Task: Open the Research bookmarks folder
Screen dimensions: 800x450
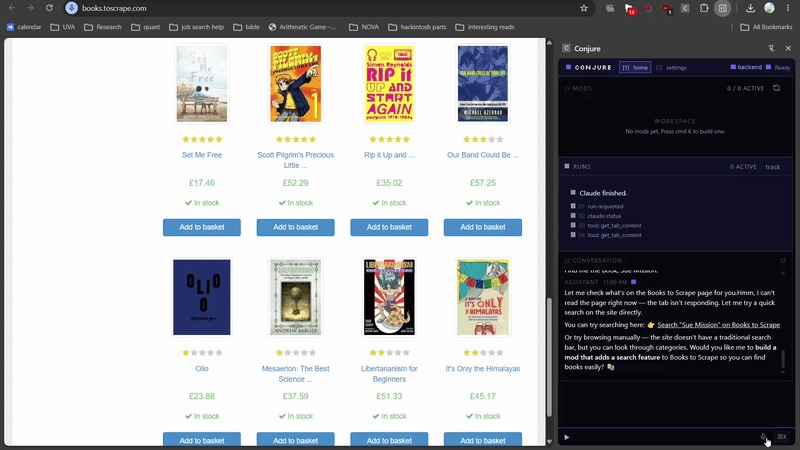Action: click(x=103, y=27)
